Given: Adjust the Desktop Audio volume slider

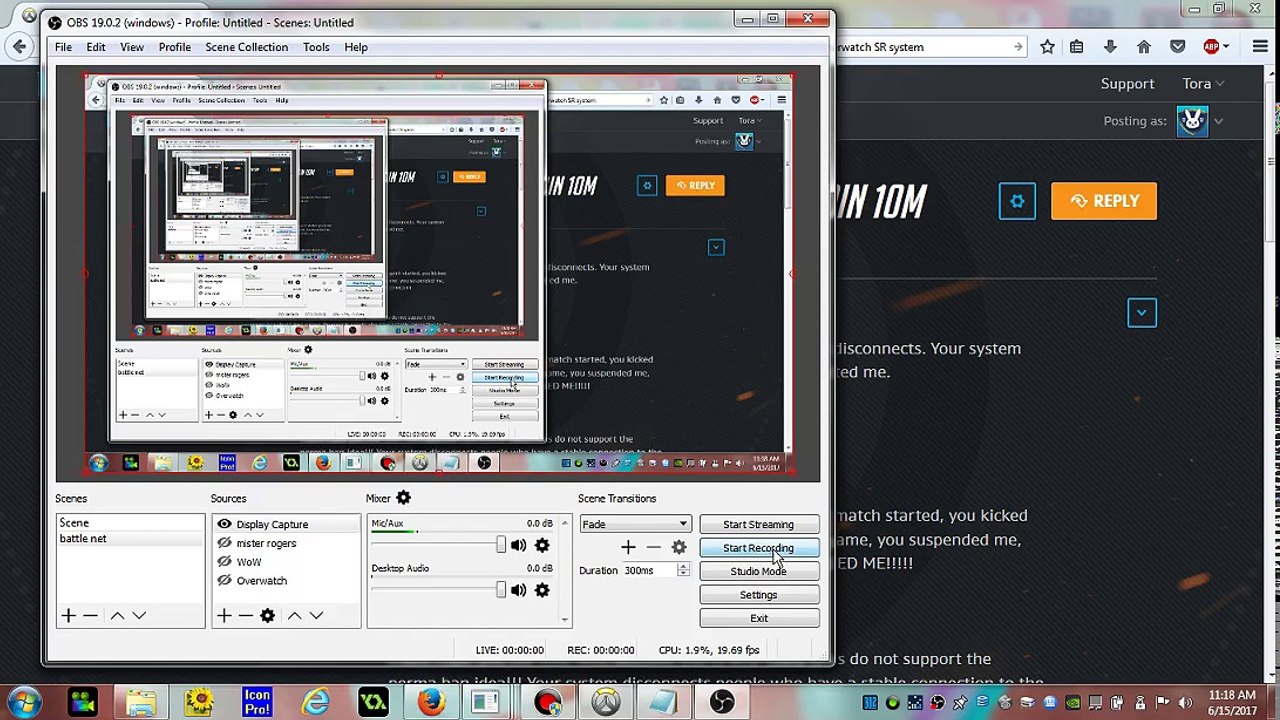Looking at the screenshot, I should (500, 590).
